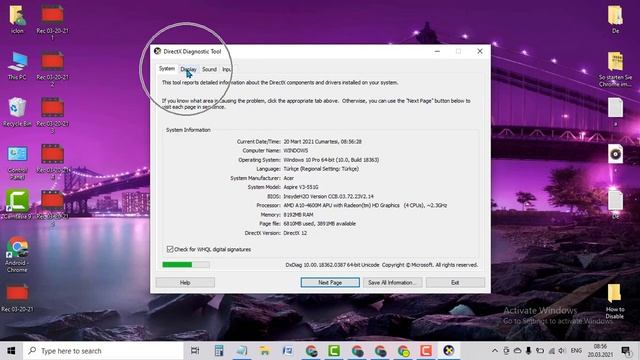Click the DirectX Diagnostic Tool title icon
Viewport: 640px width, 360px height.
tap(157, 51)
